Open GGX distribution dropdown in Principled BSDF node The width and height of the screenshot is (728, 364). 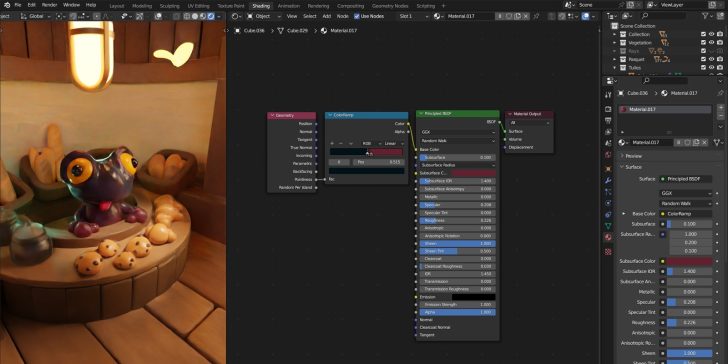tap(457, 132)
